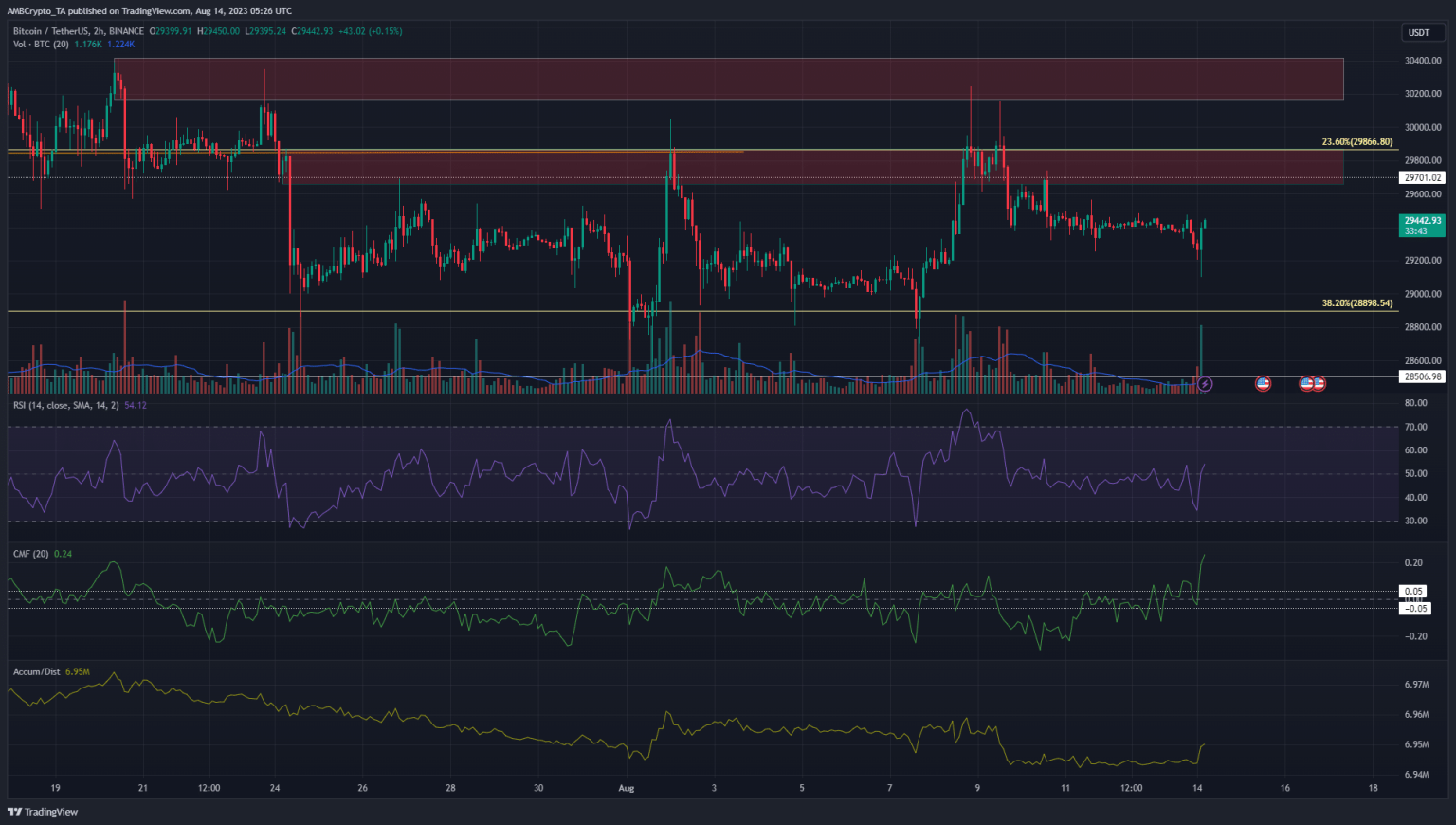Click the TradingView logo in the bottom corner

pos(42,812)
